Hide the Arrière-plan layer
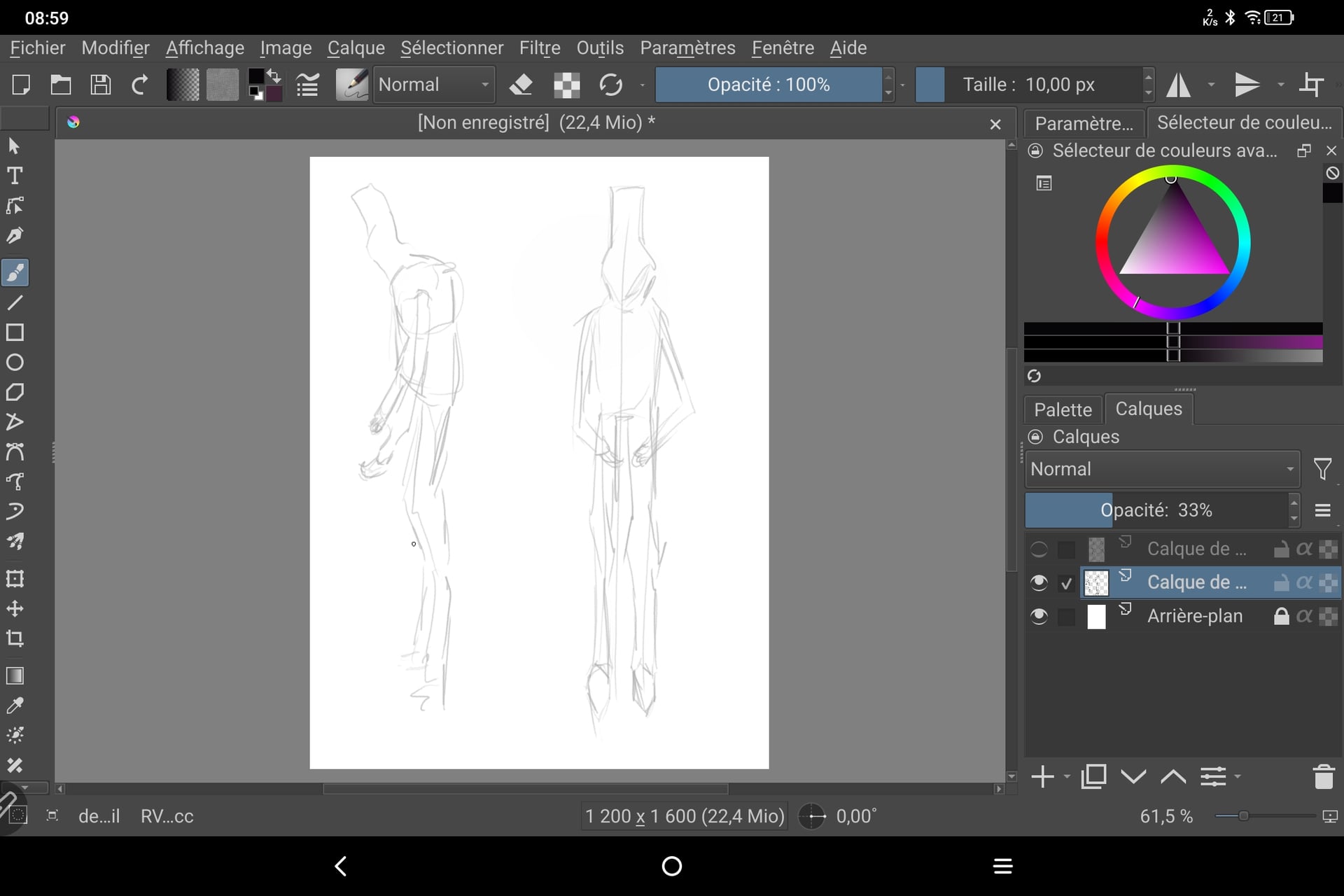This screenshot has height=896, width=1344. [1039, 616]
